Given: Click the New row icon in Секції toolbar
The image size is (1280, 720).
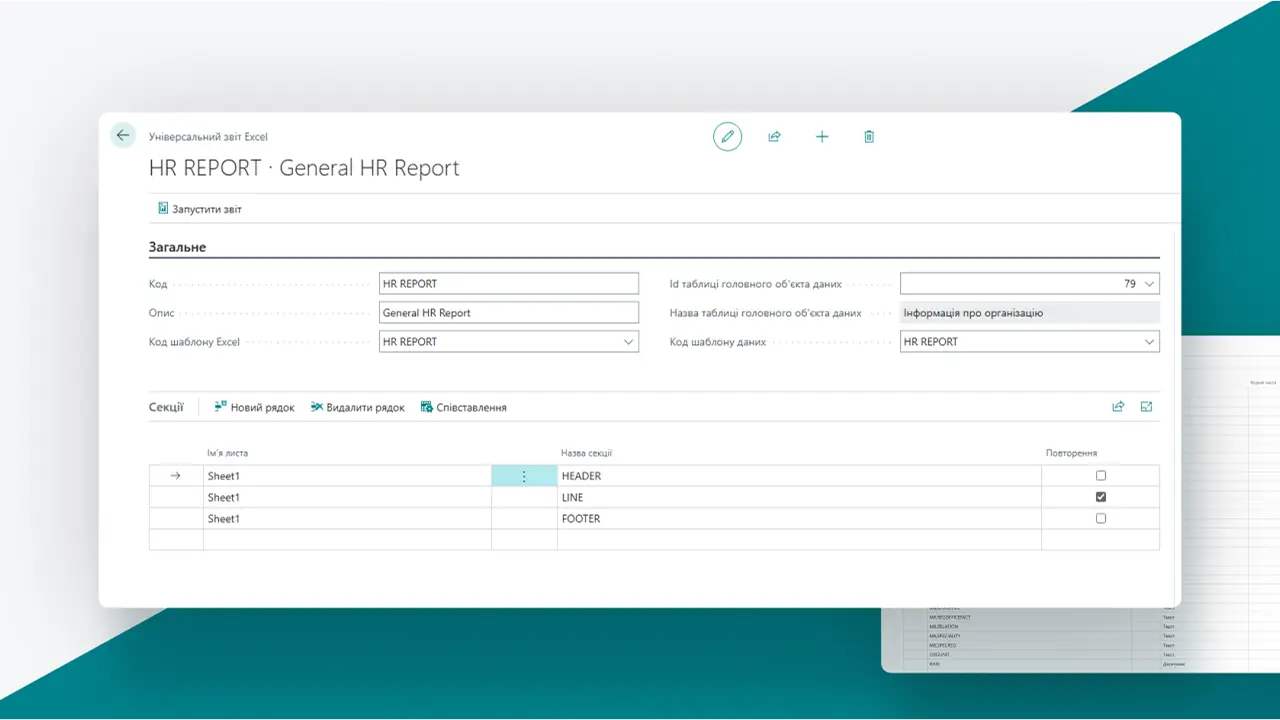Looking at the screenshot, I should click(254, 407).
